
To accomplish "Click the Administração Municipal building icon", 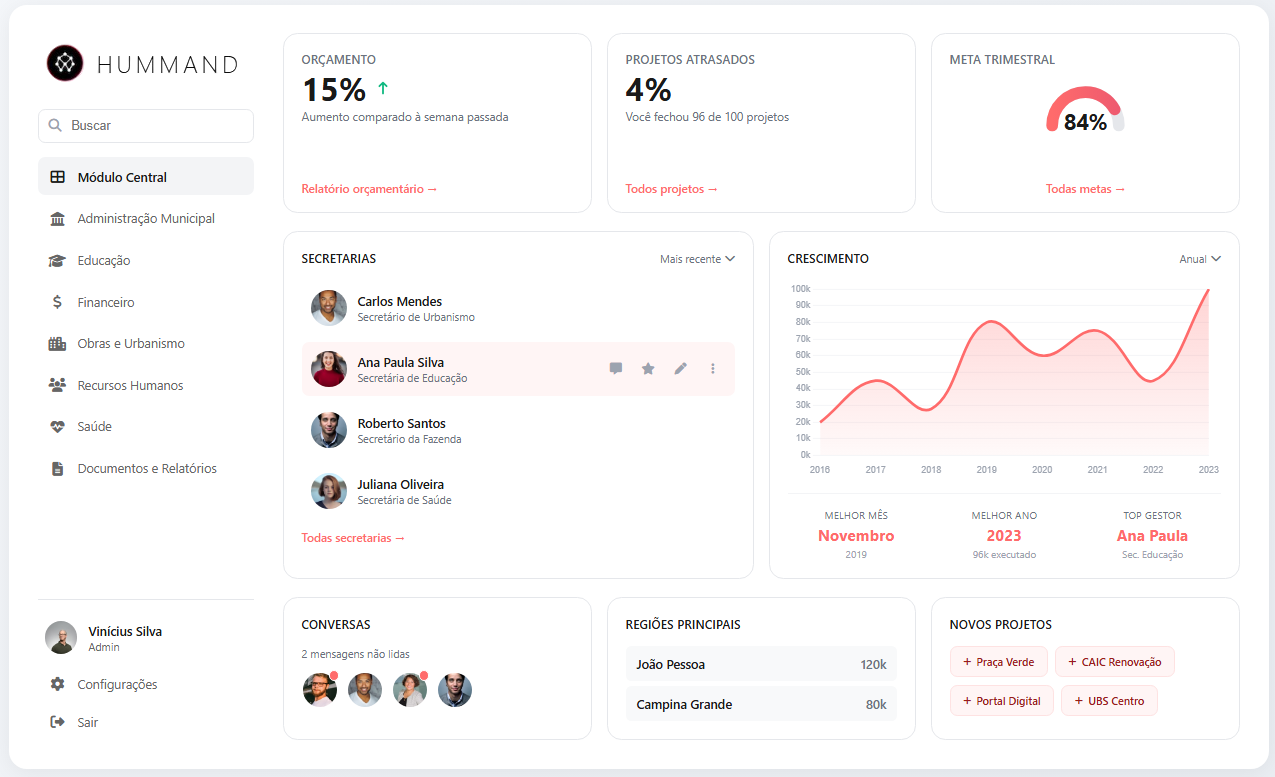I will 58,218.
